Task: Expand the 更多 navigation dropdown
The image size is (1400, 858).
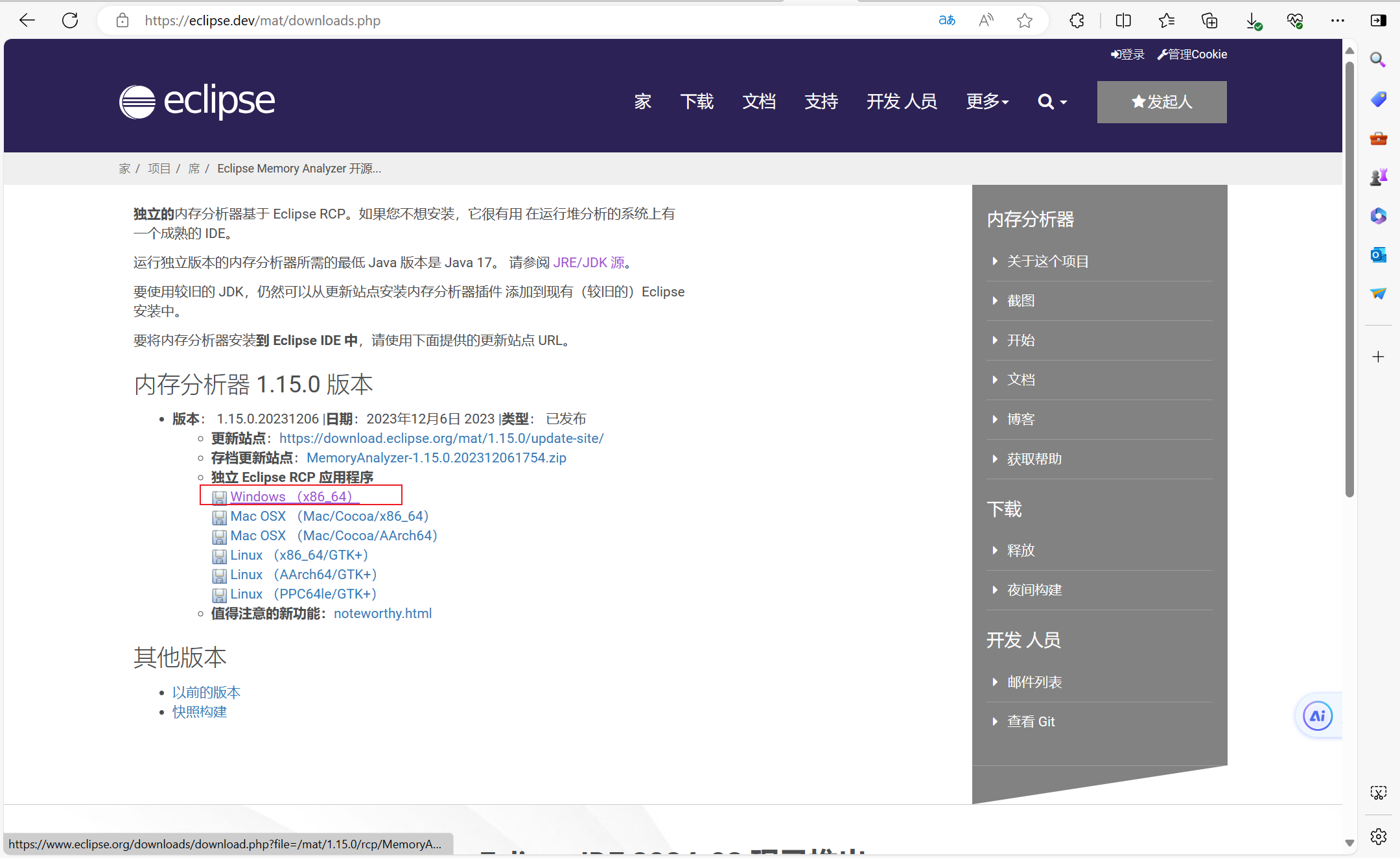Action: 987,102
